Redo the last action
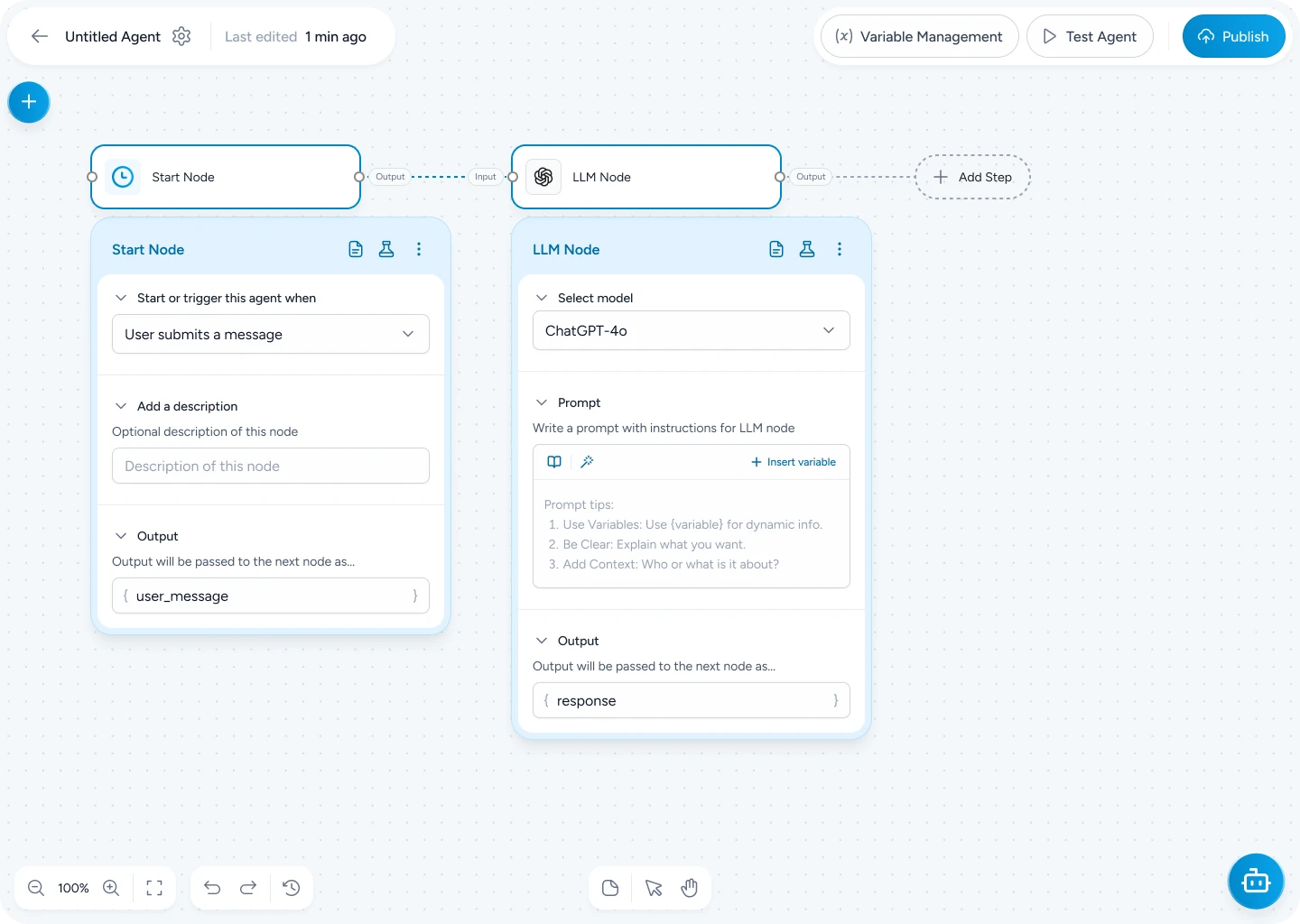 (248, 888)
